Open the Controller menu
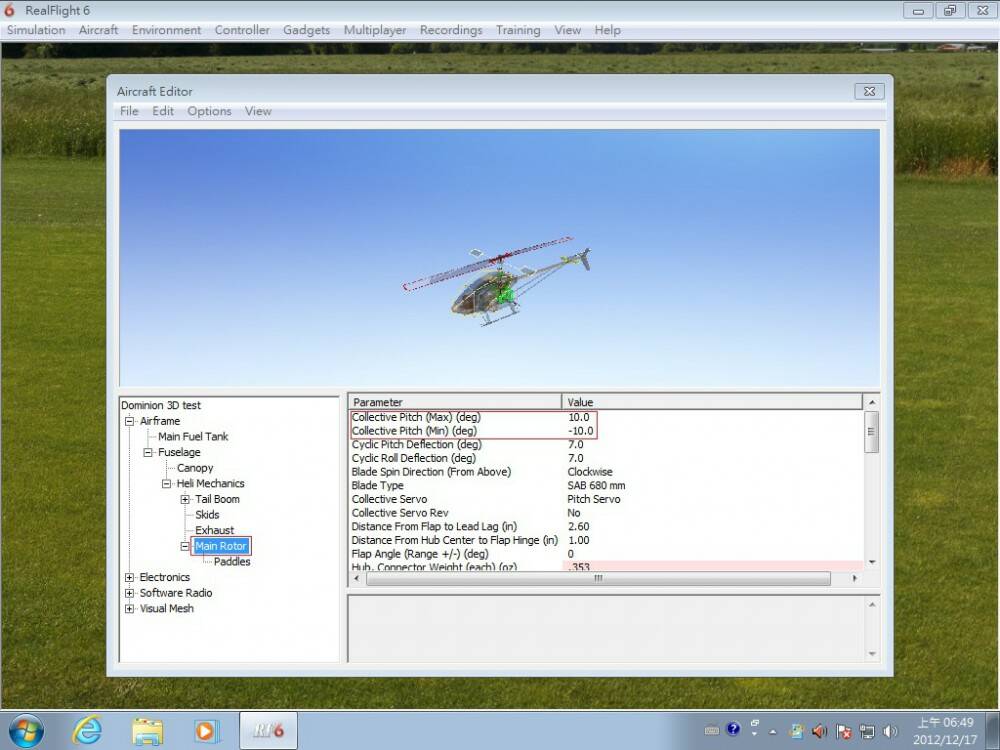 [x=242, y=30]
